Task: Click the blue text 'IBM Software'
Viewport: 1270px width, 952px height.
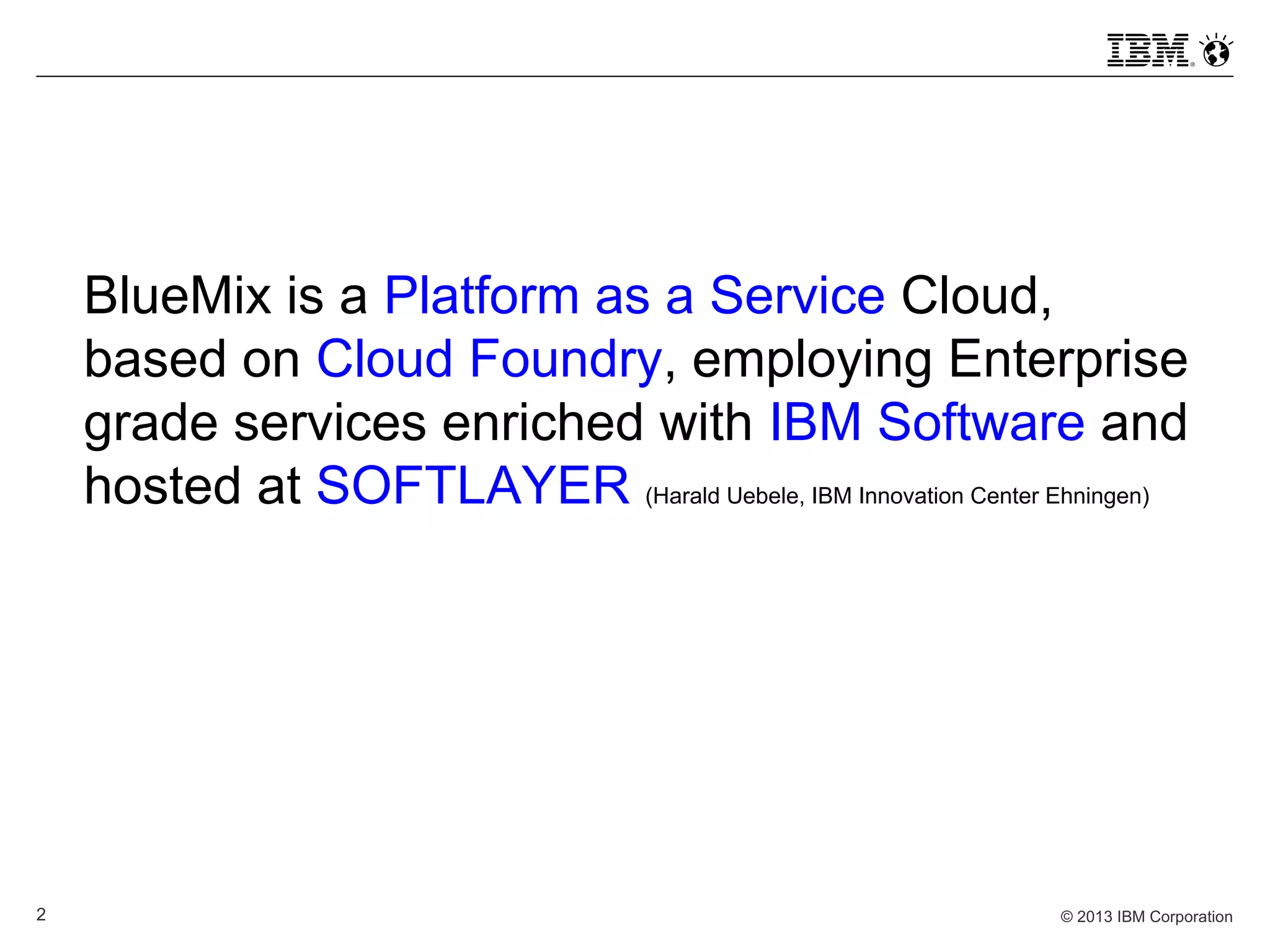Action: (x=927, y=422)
